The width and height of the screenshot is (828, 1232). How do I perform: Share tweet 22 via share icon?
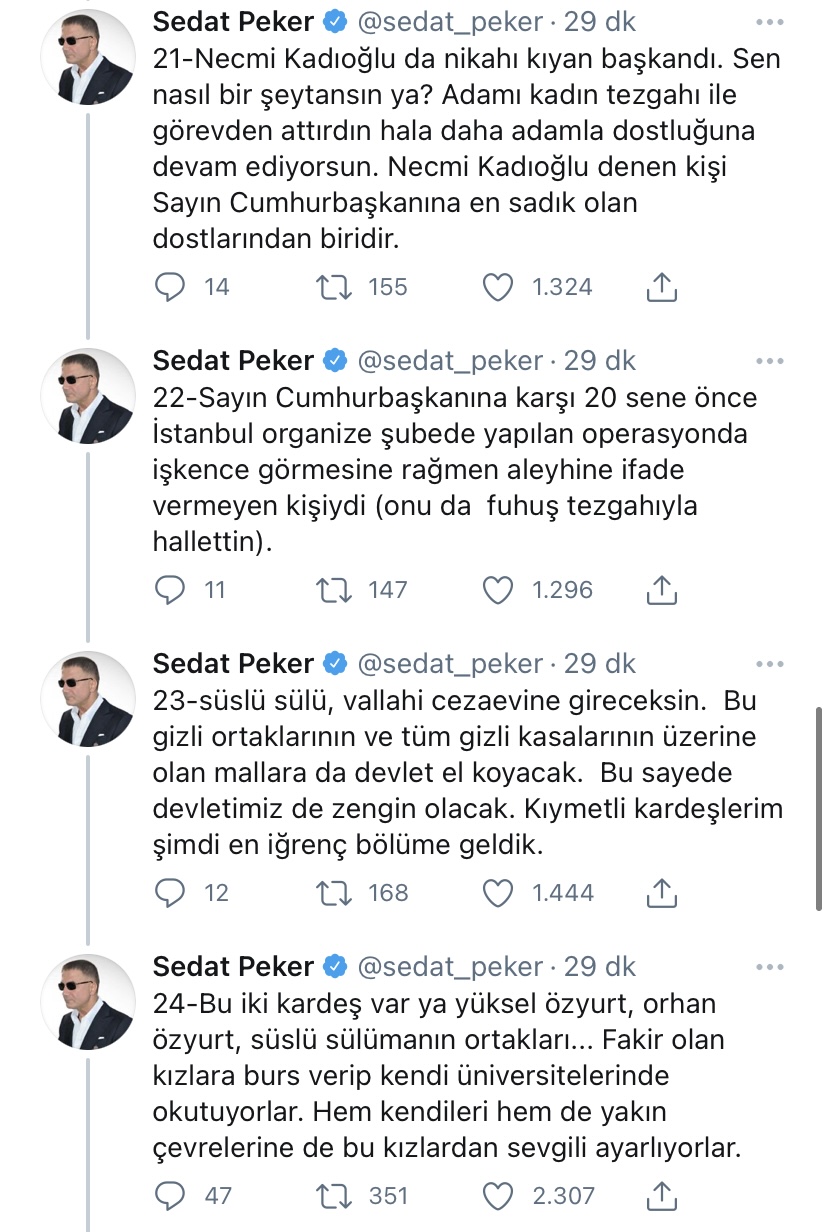661,590
